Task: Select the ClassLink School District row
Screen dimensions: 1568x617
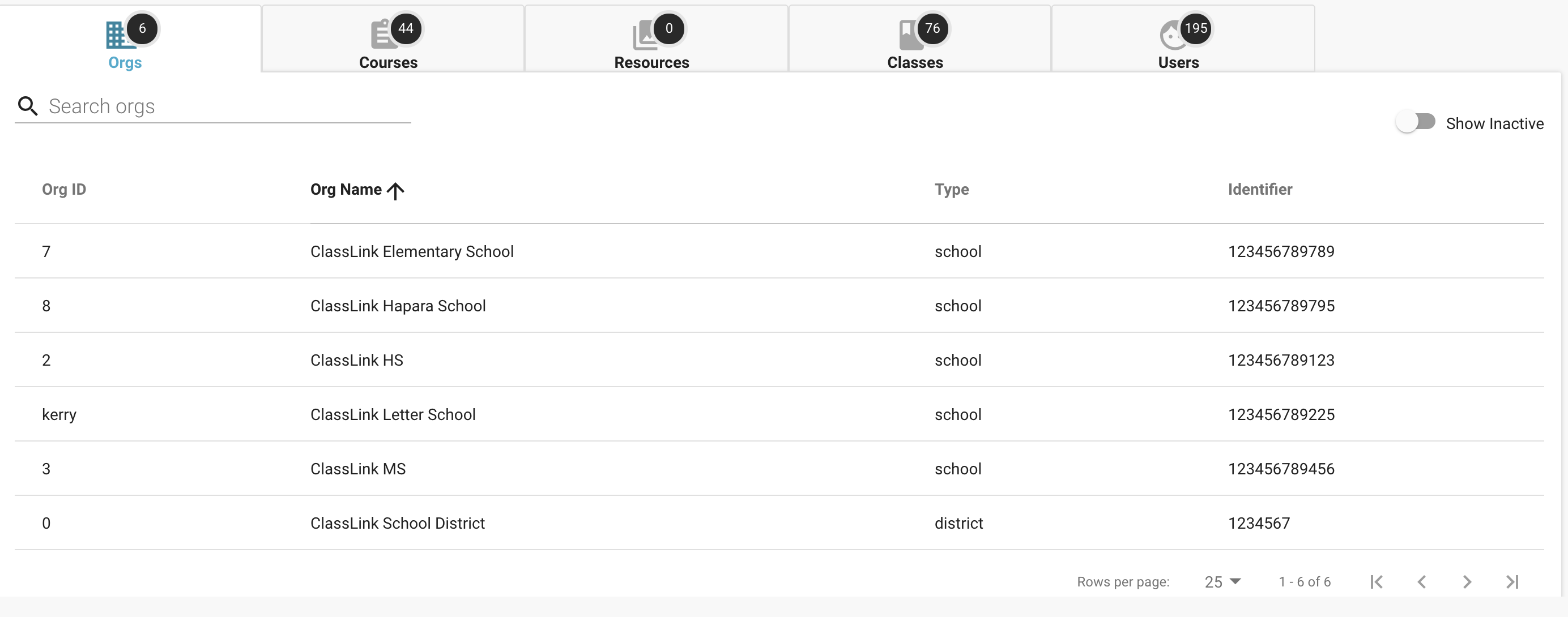Action: click(x=398, y=522)
